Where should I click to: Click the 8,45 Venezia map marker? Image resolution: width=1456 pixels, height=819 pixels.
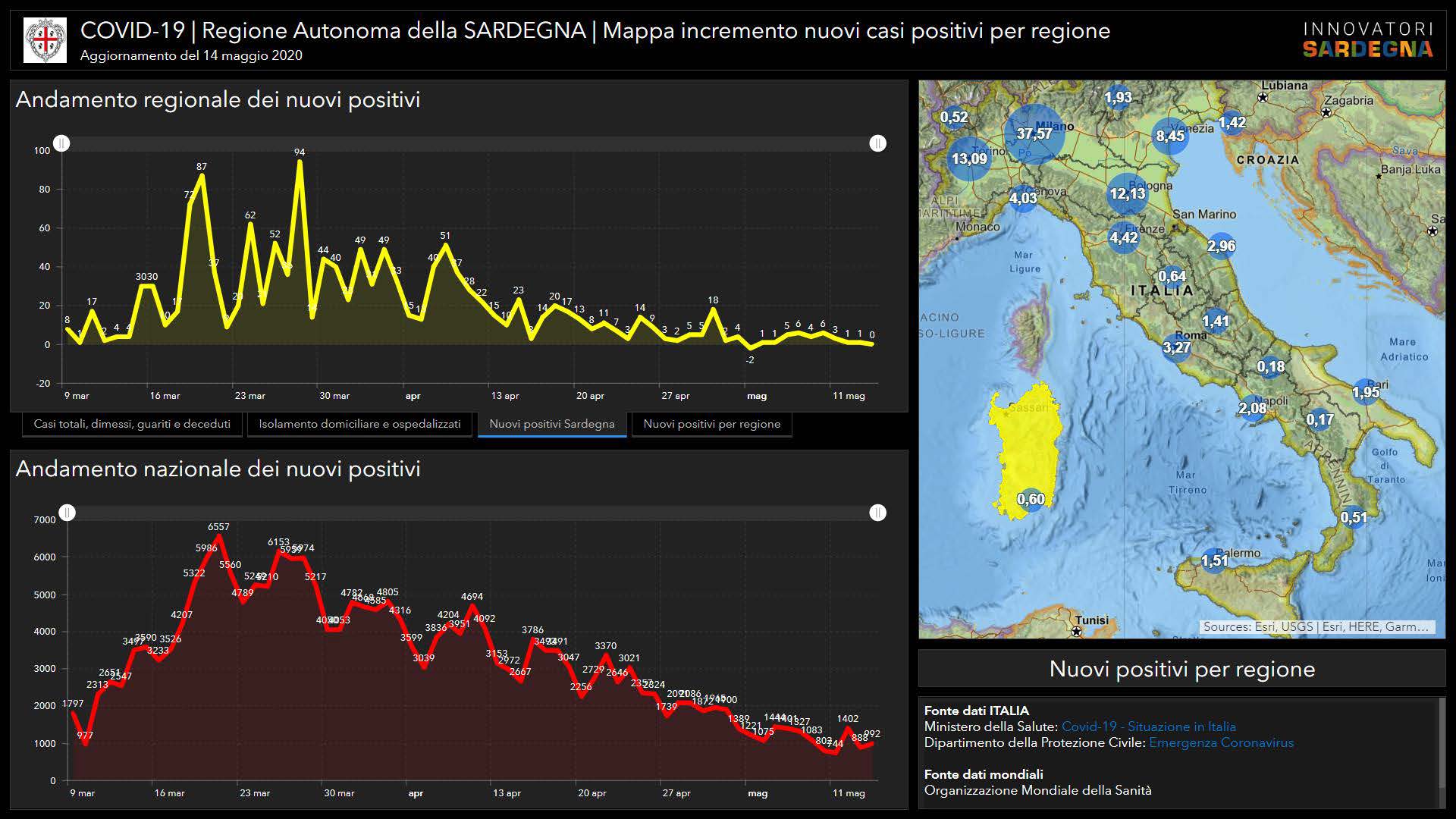(1170, 136)
